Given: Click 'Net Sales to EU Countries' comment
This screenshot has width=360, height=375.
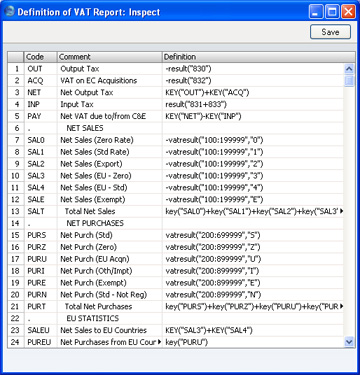Looking at the screenshot, I should pyautogui.click(x=110, y=330).
